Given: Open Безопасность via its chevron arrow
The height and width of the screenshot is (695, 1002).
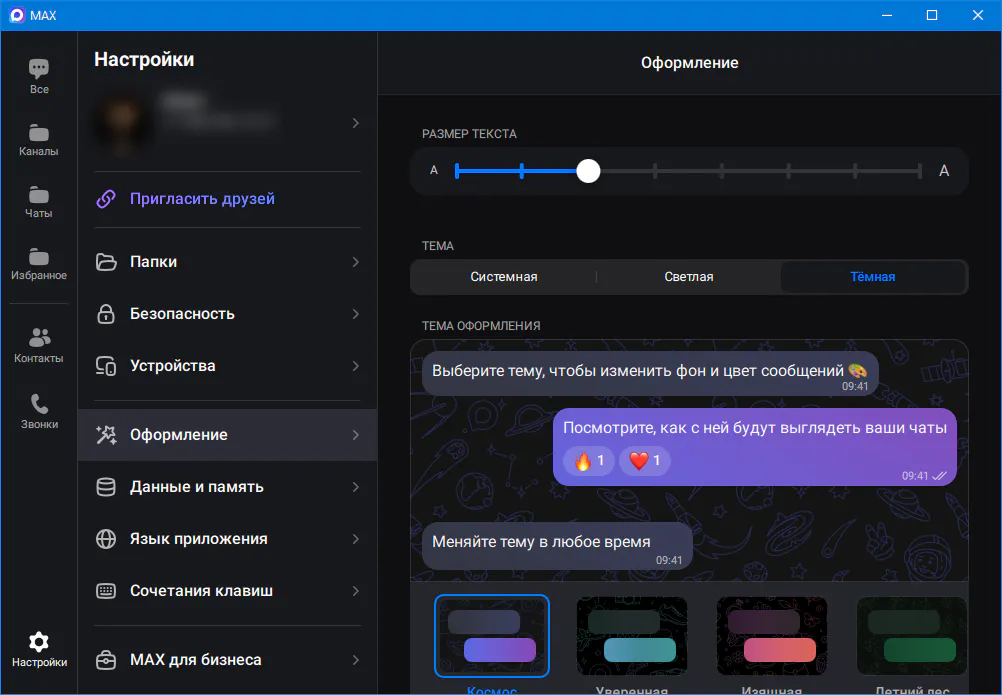Looking at the screenshot, I should click(x=356, y=314).
